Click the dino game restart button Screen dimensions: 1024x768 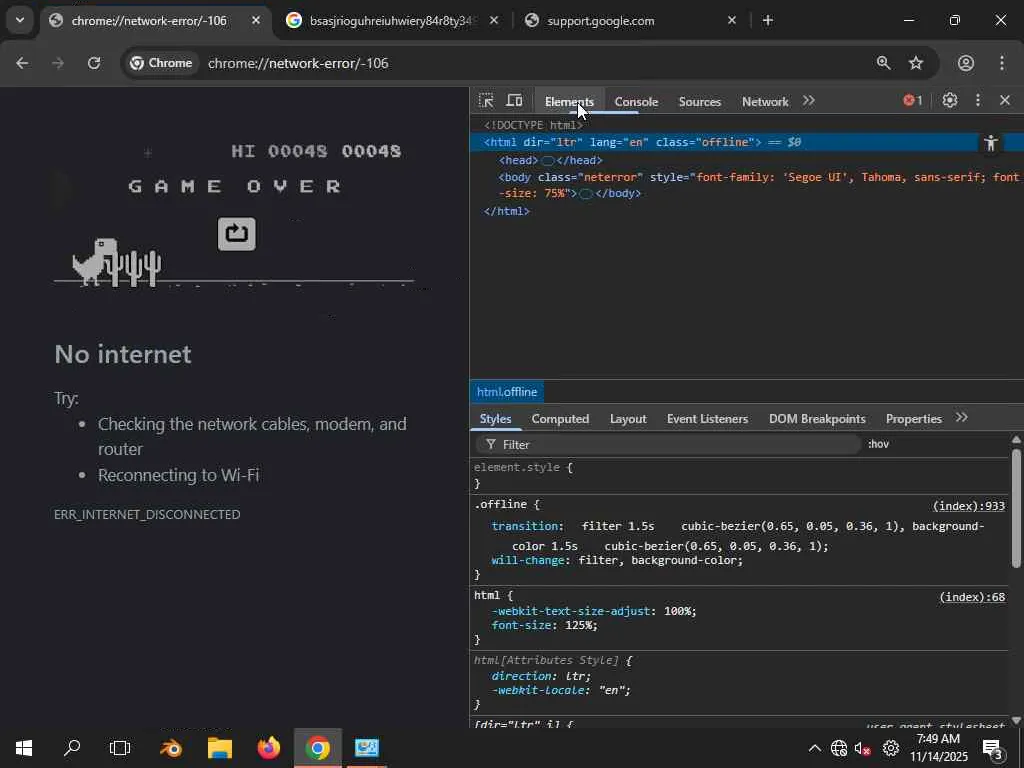pos(236,234)
